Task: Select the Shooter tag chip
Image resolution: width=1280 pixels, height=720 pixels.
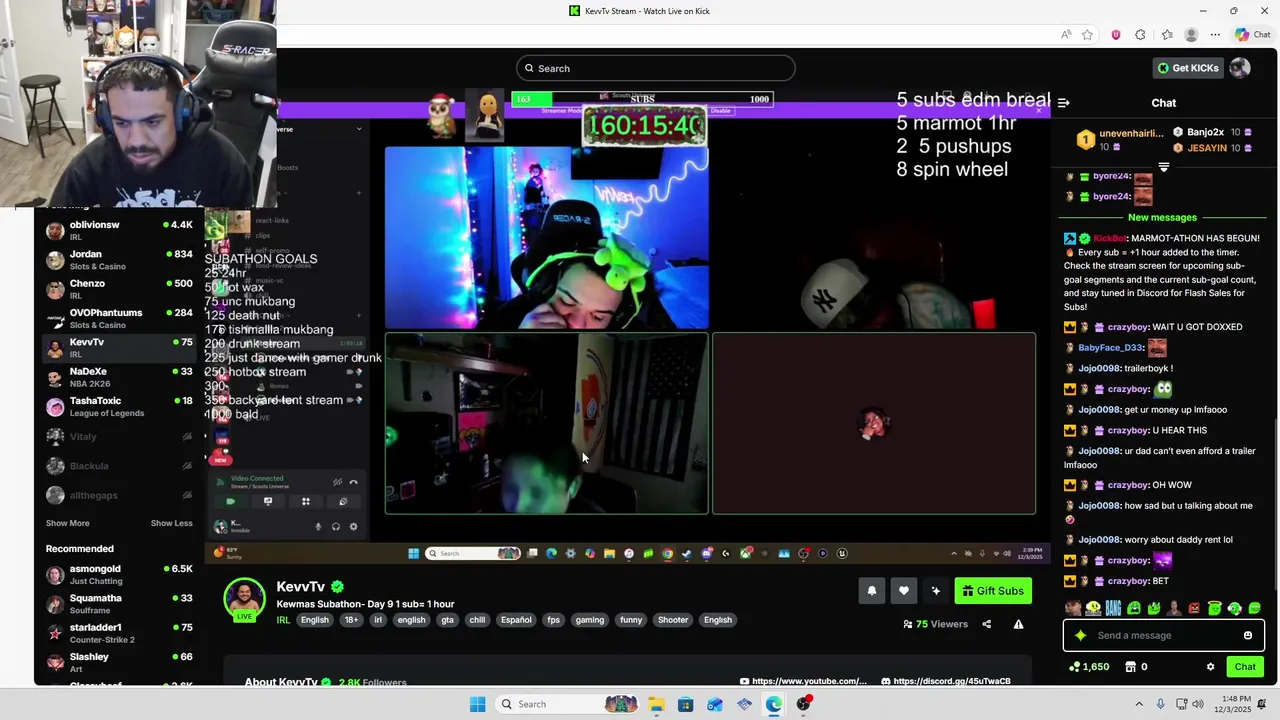Action: click(x=673, y=620)
